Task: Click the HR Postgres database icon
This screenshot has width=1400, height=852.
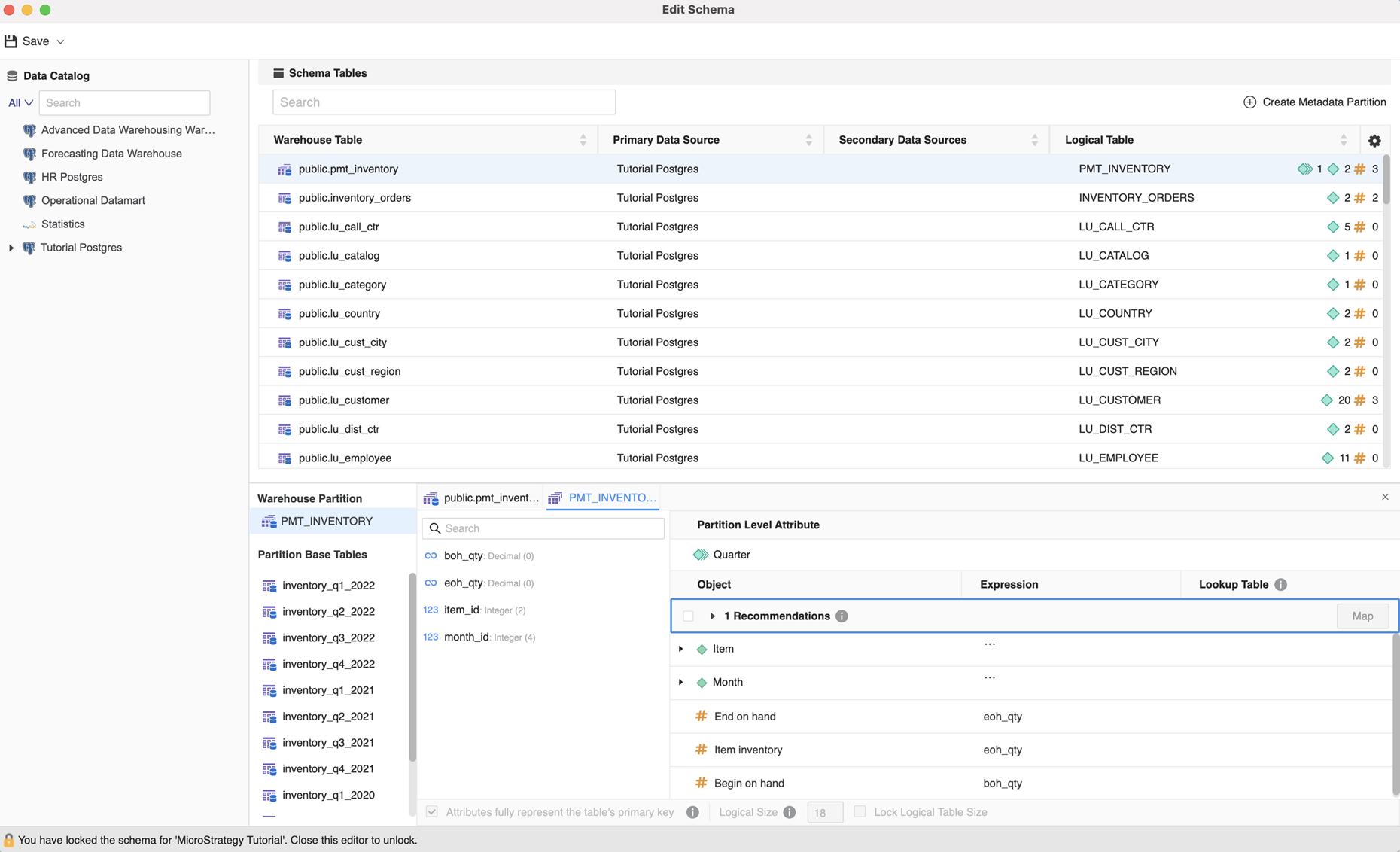Action: pos(29,178)
